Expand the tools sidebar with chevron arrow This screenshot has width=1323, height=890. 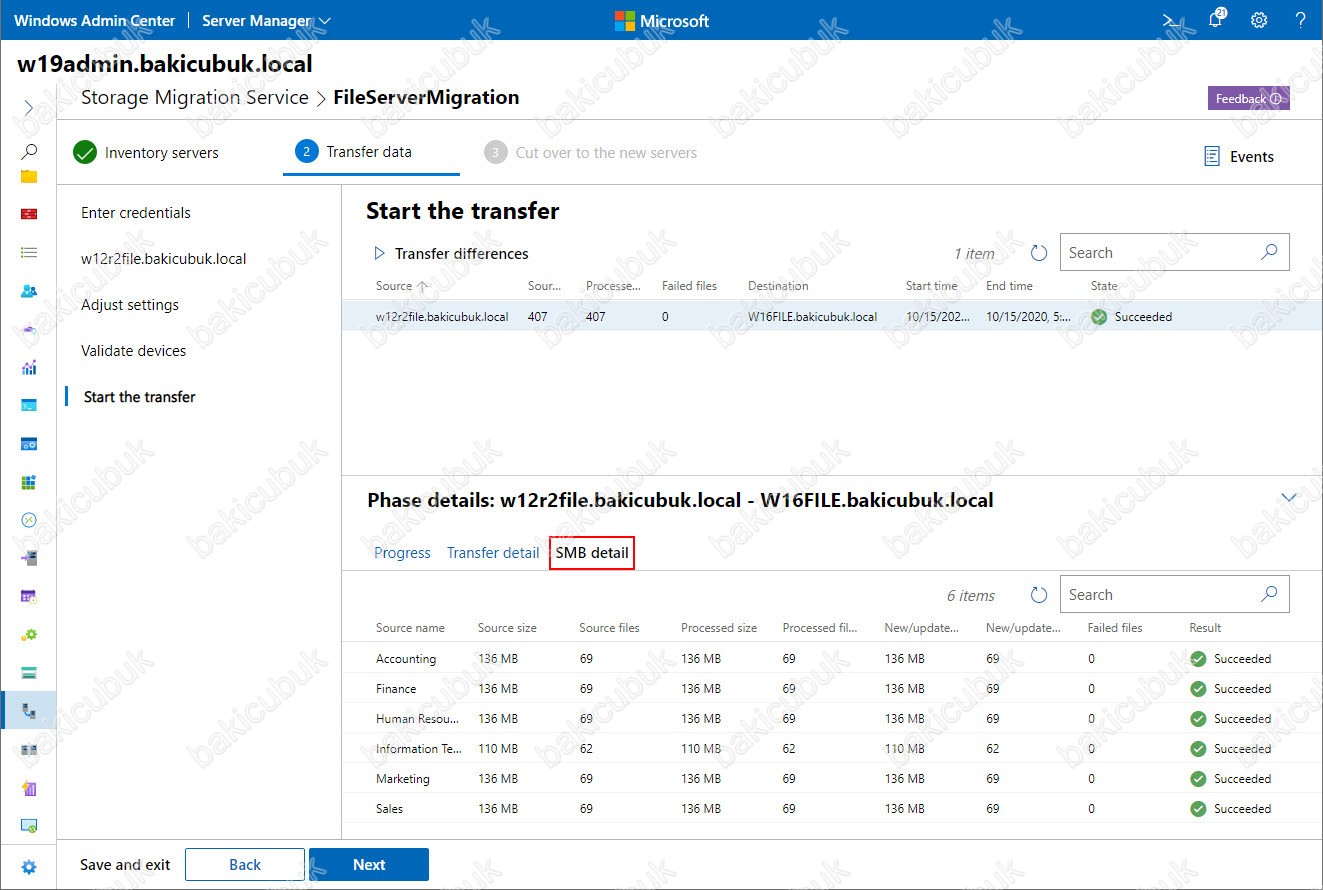(x=29, y=107)
